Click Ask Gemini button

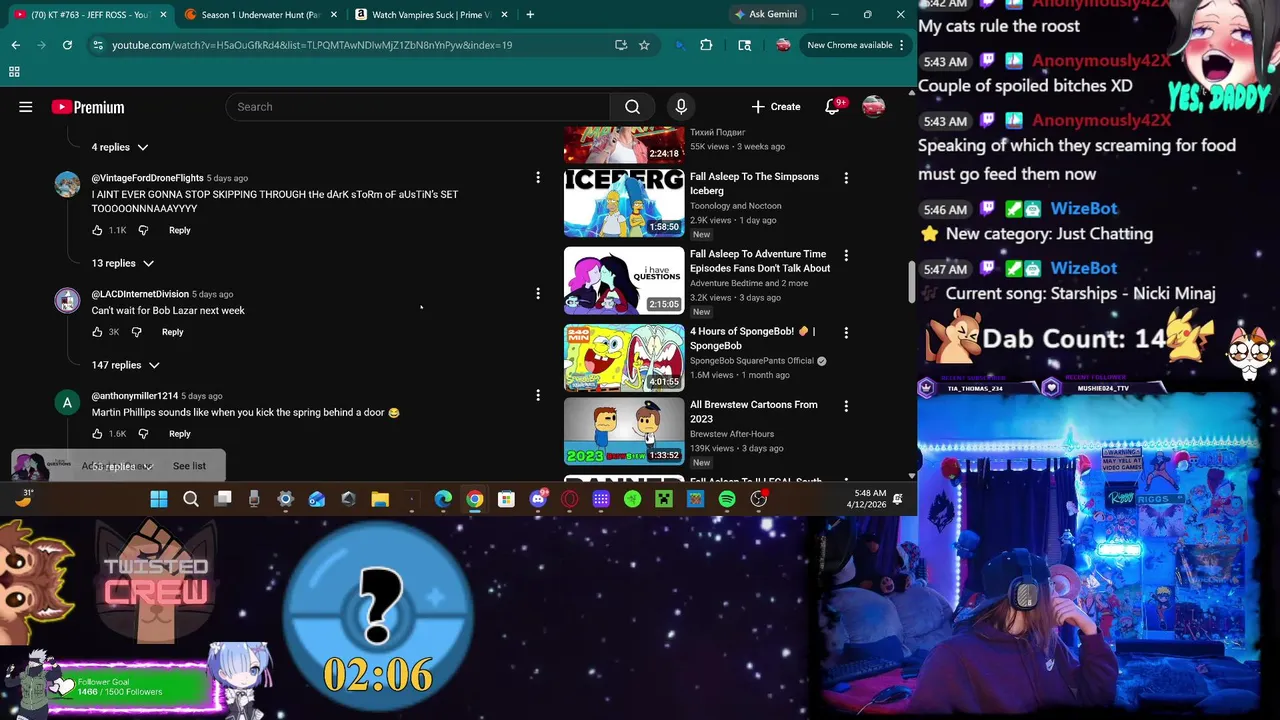(x=766, y=15)
